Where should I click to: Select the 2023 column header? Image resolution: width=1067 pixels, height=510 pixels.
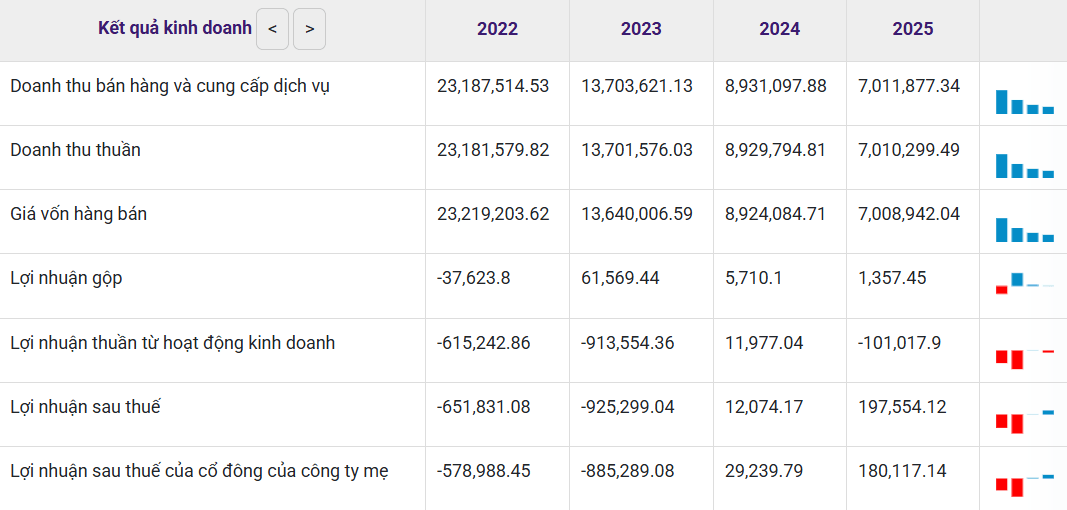tap(641, 29)
